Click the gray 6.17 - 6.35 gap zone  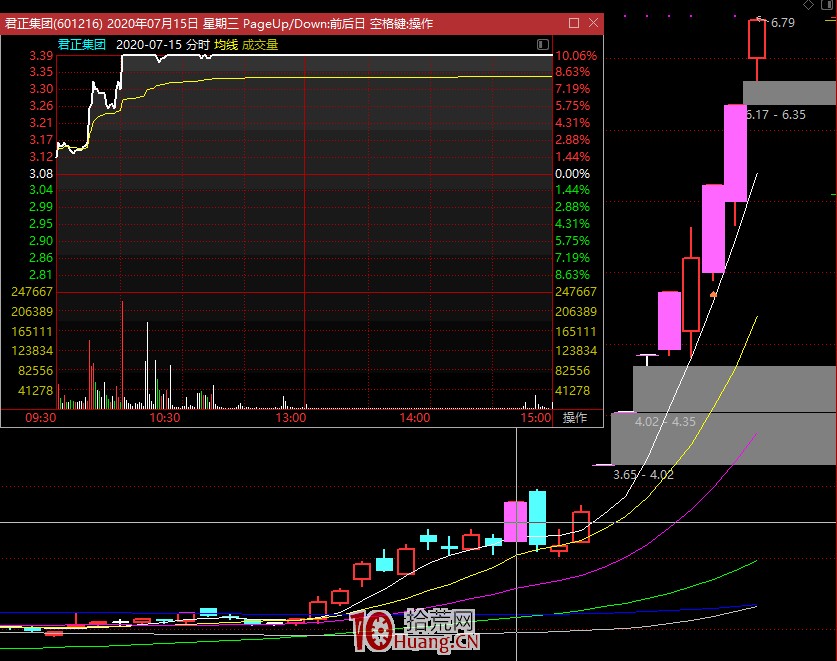click(789, 93)
